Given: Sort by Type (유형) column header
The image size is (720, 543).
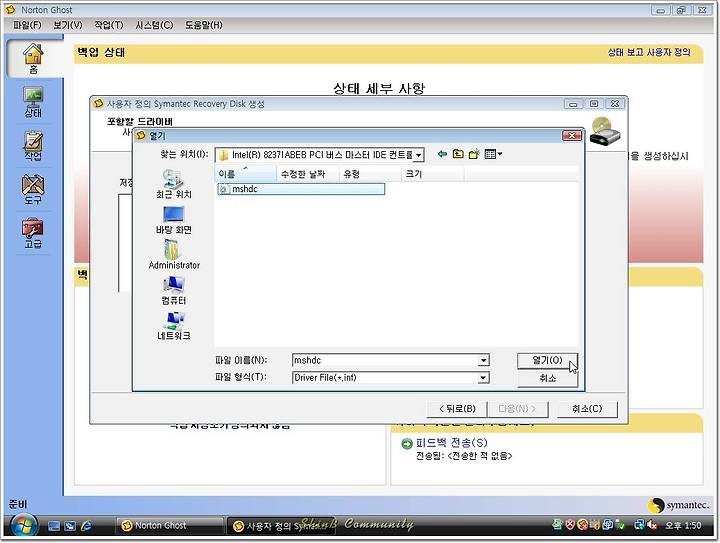Looking at the screenshot, I should (370, 174).
